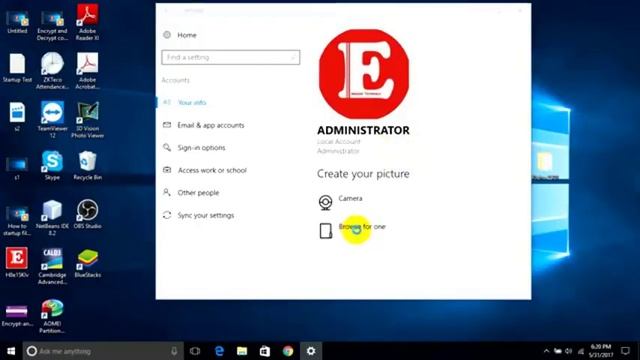The image size is (640, 360).
Task: Select Encrypt and Decrypt desktop shortcut
Action: (52, 25)
